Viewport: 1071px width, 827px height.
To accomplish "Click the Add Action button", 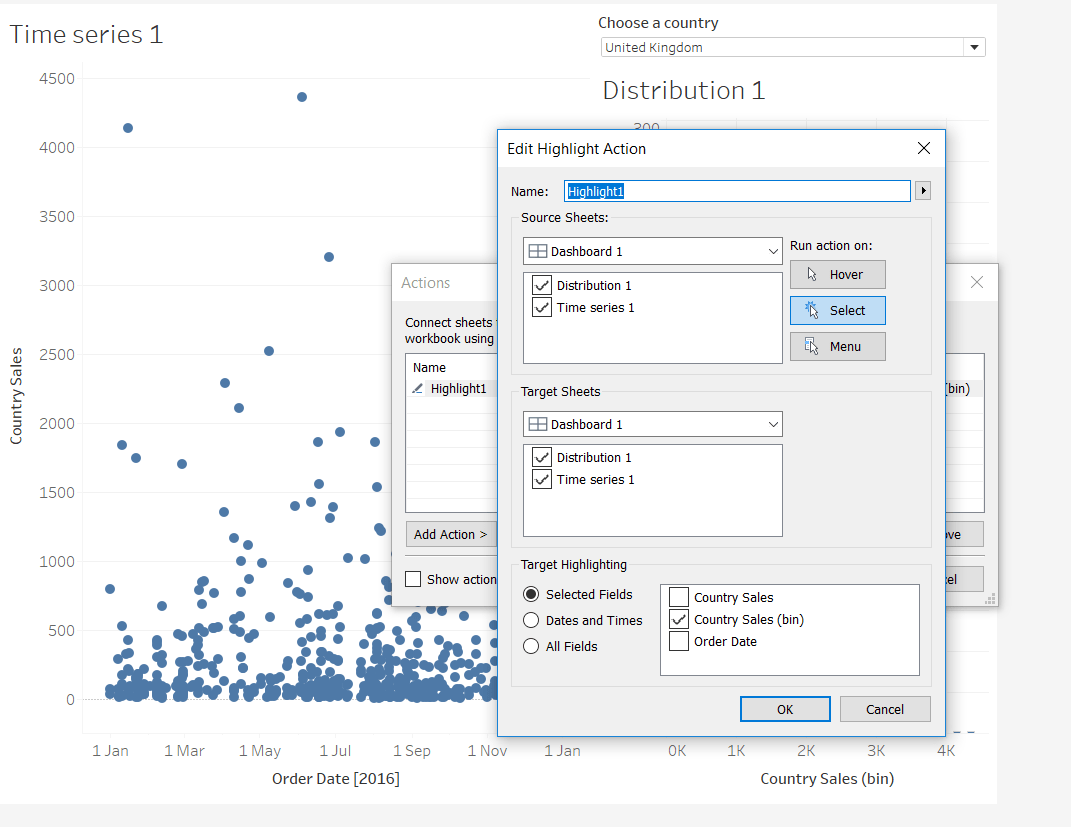I will tap(450, 534).
